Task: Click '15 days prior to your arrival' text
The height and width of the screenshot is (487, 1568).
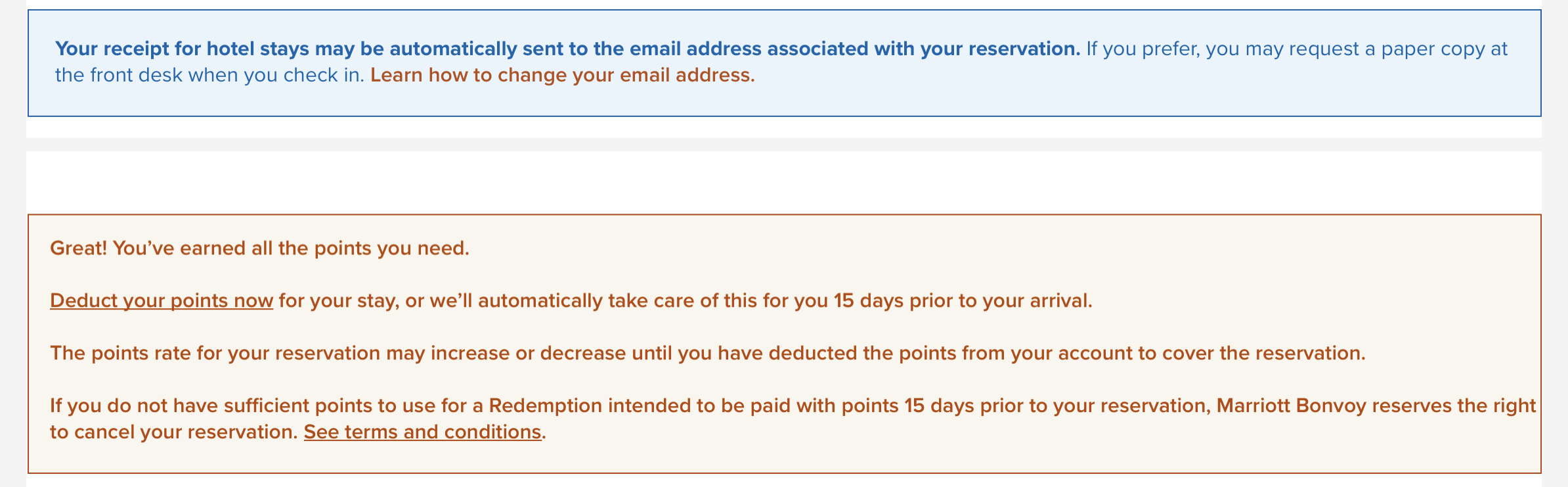Action: pyautogui.click(x=963, y=300)
